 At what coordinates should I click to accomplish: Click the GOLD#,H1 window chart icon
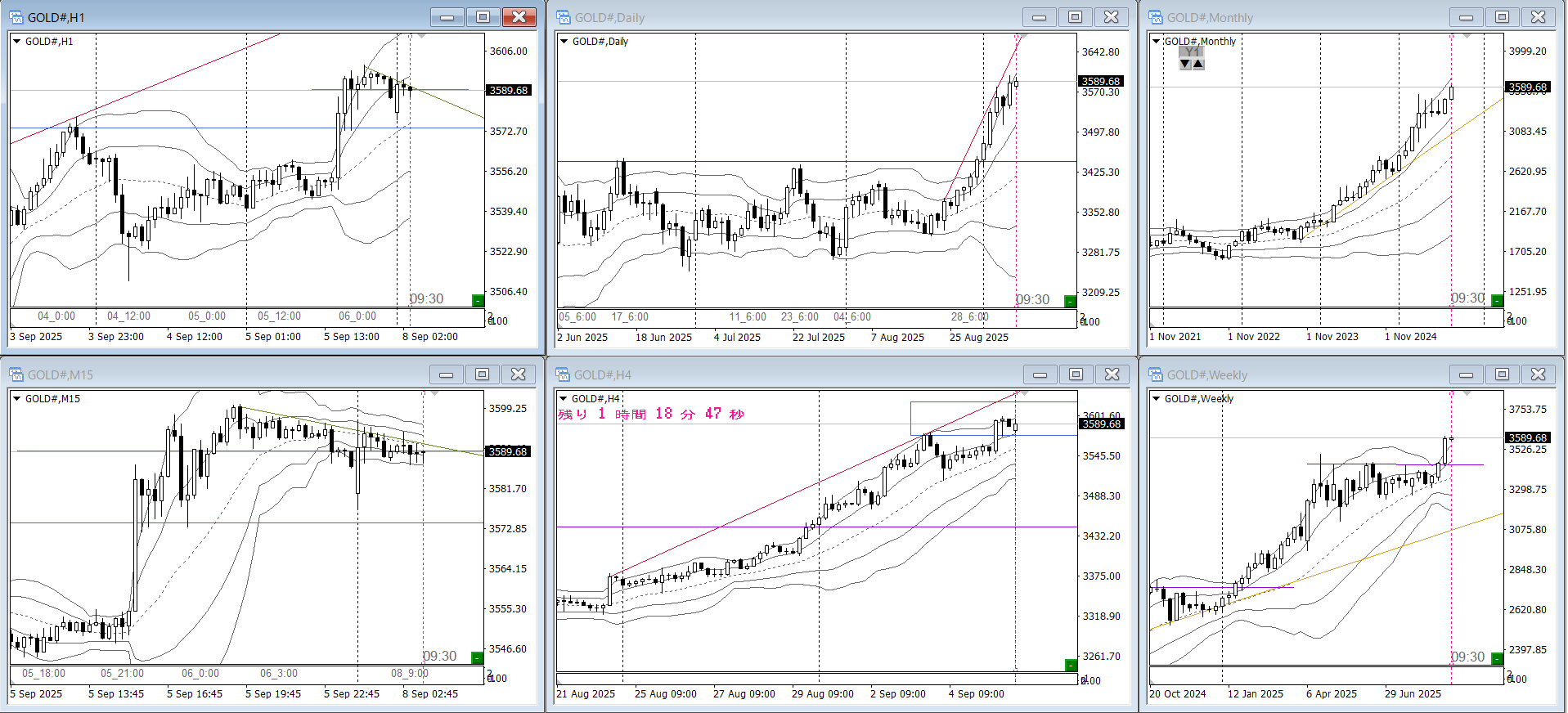[16, 17]
